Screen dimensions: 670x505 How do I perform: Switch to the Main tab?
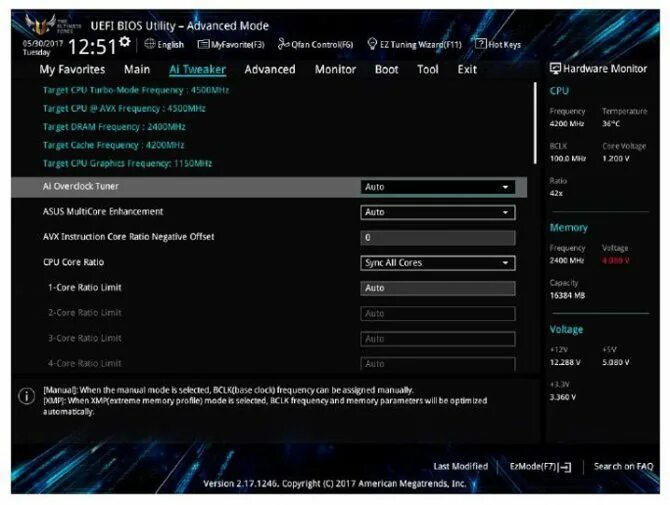click(x=137, y=69)
